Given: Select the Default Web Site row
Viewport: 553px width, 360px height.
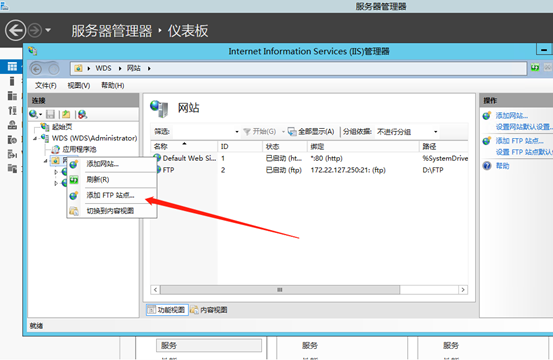Looking at the screenshot, I should [310, 158].
